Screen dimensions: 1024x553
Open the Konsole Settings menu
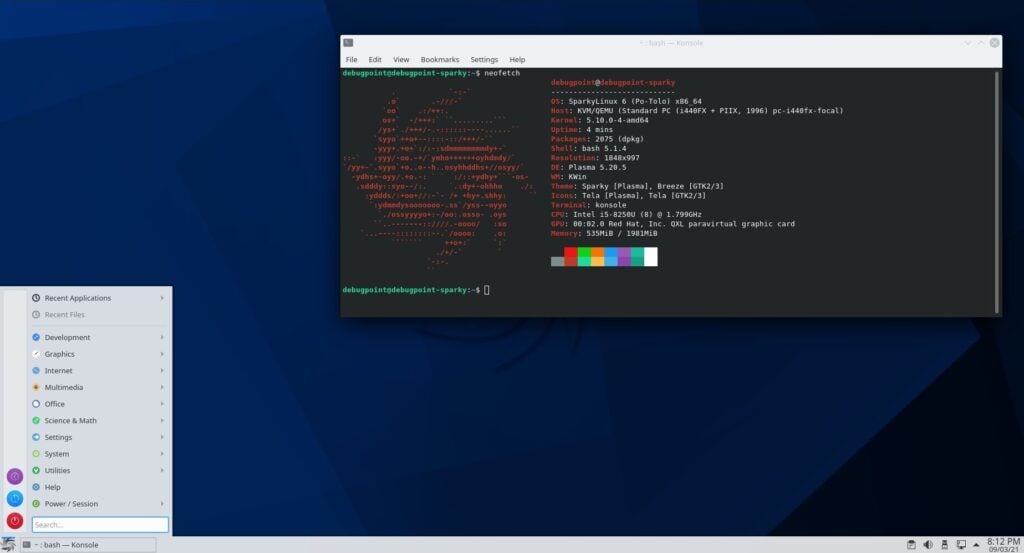click(x=484, y=59)
